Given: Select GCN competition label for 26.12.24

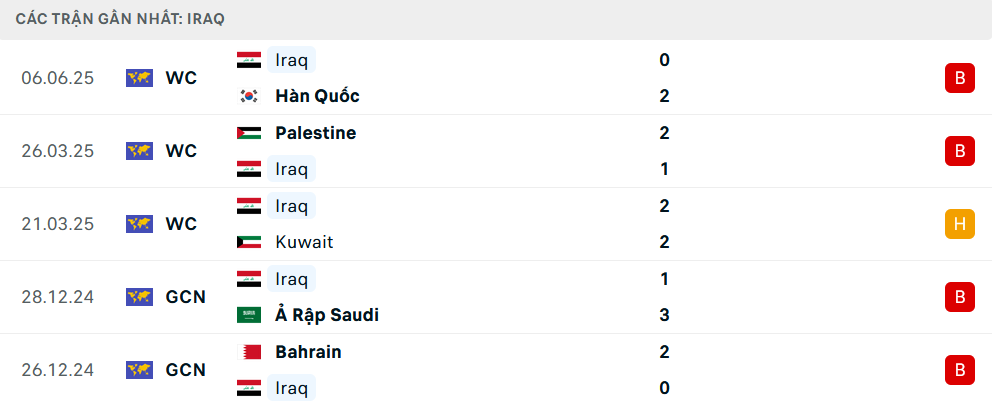Looking at the screenshot, I should (185, 370).
